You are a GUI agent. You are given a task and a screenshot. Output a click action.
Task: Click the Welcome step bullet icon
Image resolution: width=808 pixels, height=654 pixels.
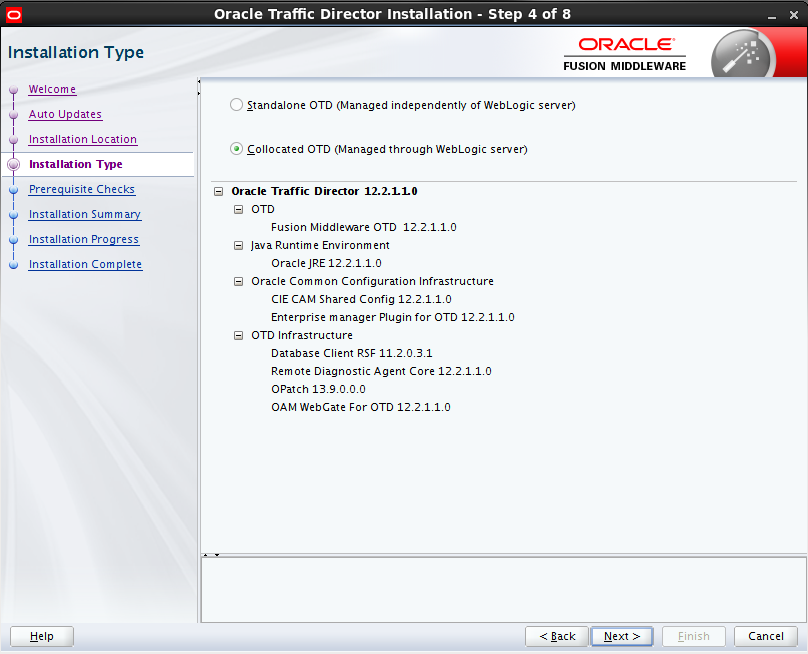[x=13, y=89]
